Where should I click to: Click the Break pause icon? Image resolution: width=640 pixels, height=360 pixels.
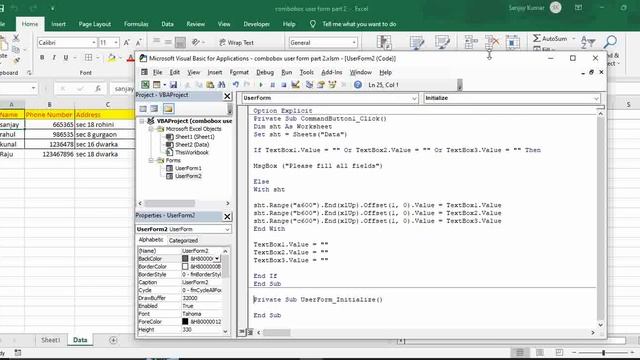click(x=272, y=84)
